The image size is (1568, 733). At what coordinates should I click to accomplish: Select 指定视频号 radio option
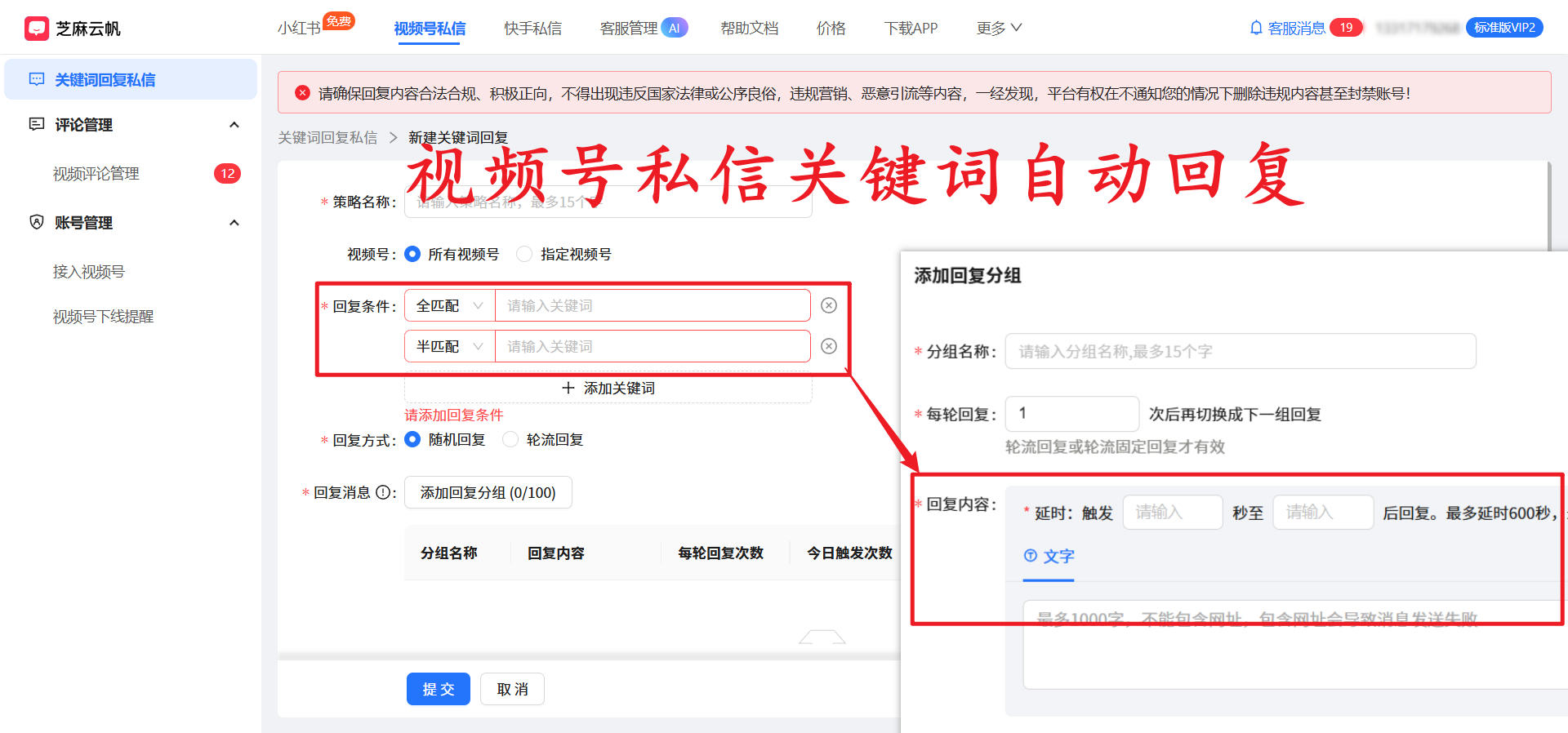524,254
